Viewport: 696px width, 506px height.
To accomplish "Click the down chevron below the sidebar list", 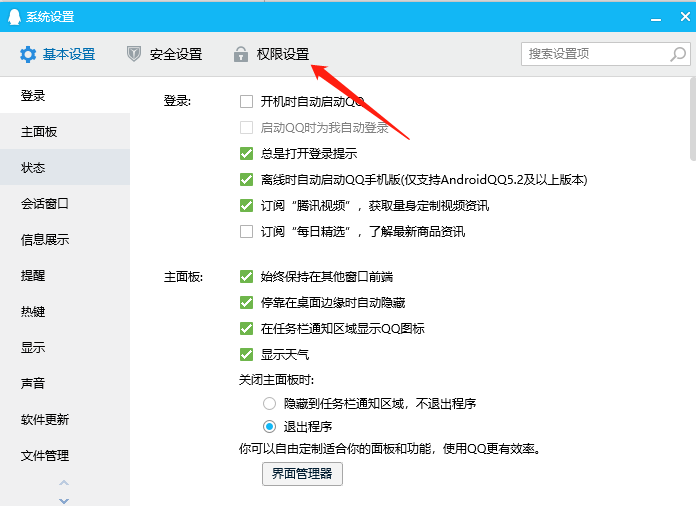I will [x=64, y=500].
